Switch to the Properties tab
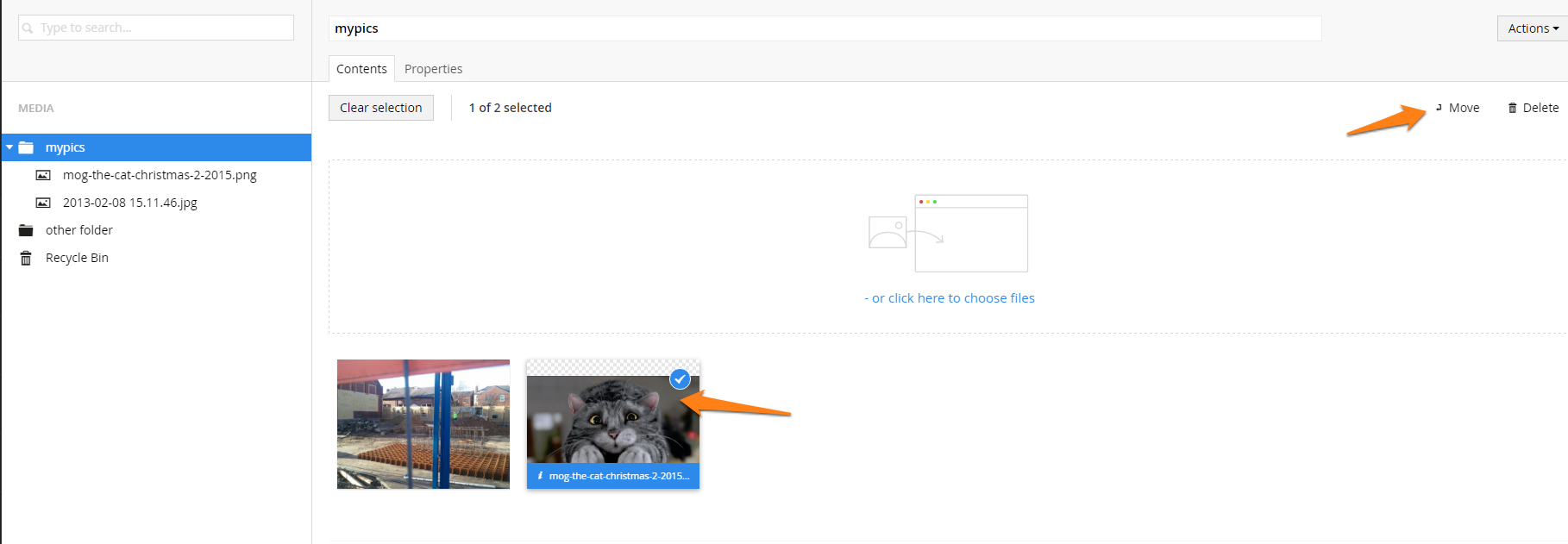1568x544 pixels. 433,69
